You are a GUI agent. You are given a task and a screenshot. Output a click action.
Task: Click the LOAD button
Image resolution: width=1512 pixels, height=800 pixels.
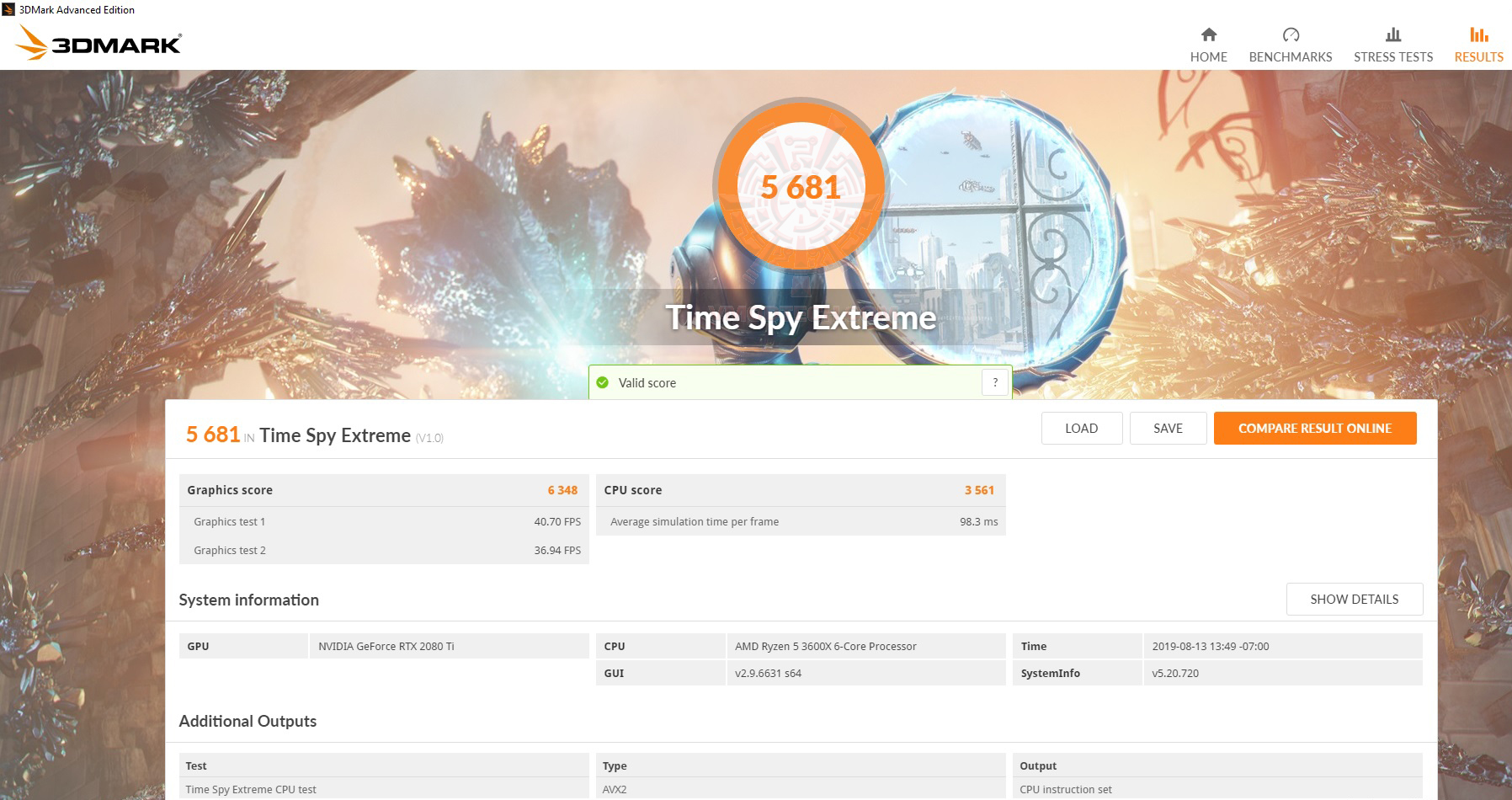1081,428
